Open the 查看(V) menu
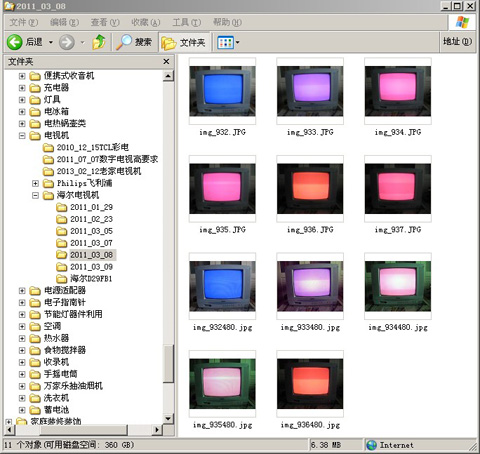480x454 pixels. pyautogui.click(x=105, y=23)
